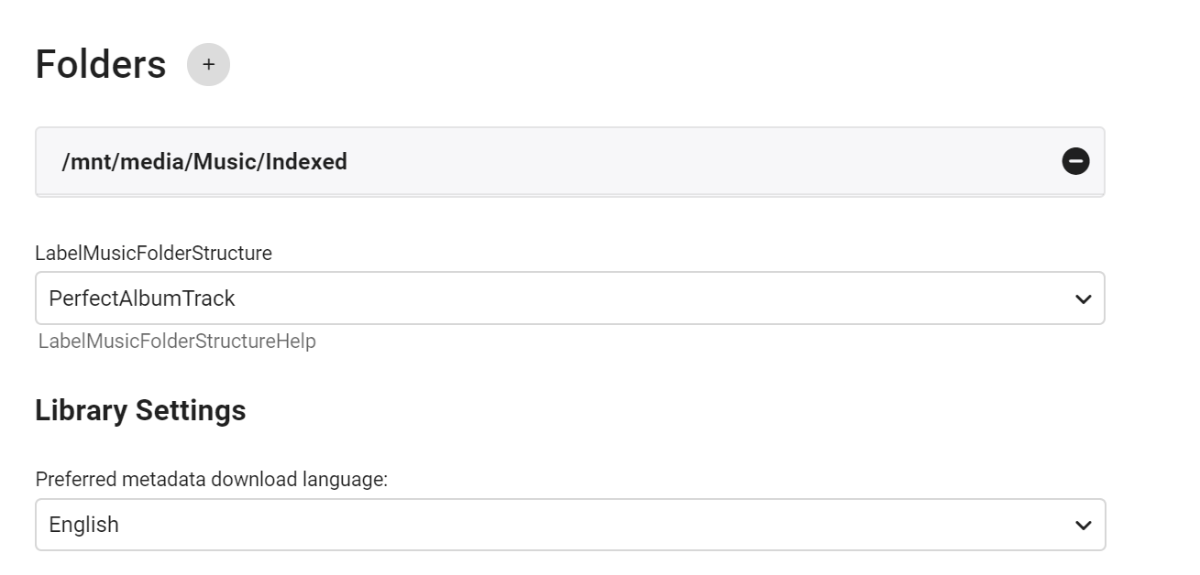Click the LabelMusicFolderStructureHelp hint text
The height and width of the screenshot is (575, 1200).
point(177,342)
